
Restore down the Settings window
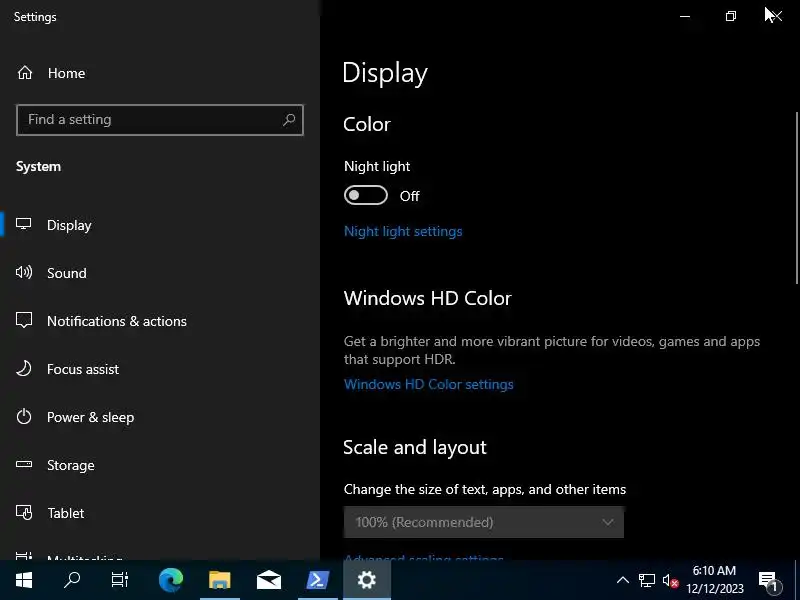pos(731,16)
